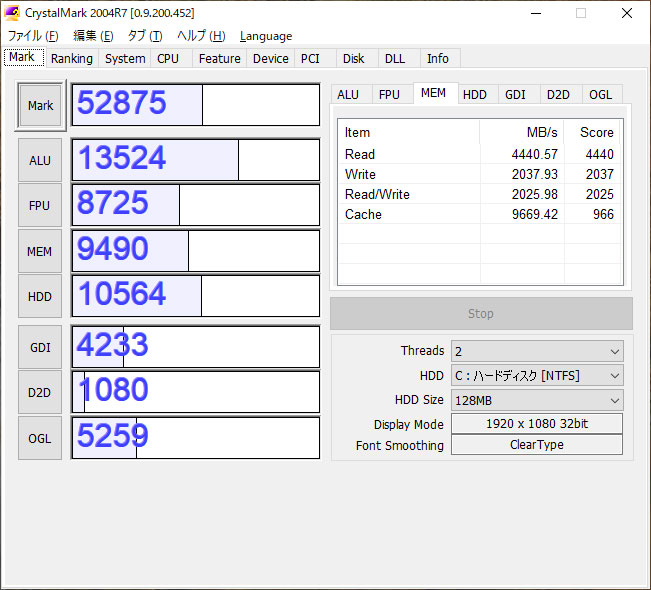Click the Display Mode 1920 x 1080 32bit field
This screenshot has height=590, width=651.
point(537,424)
